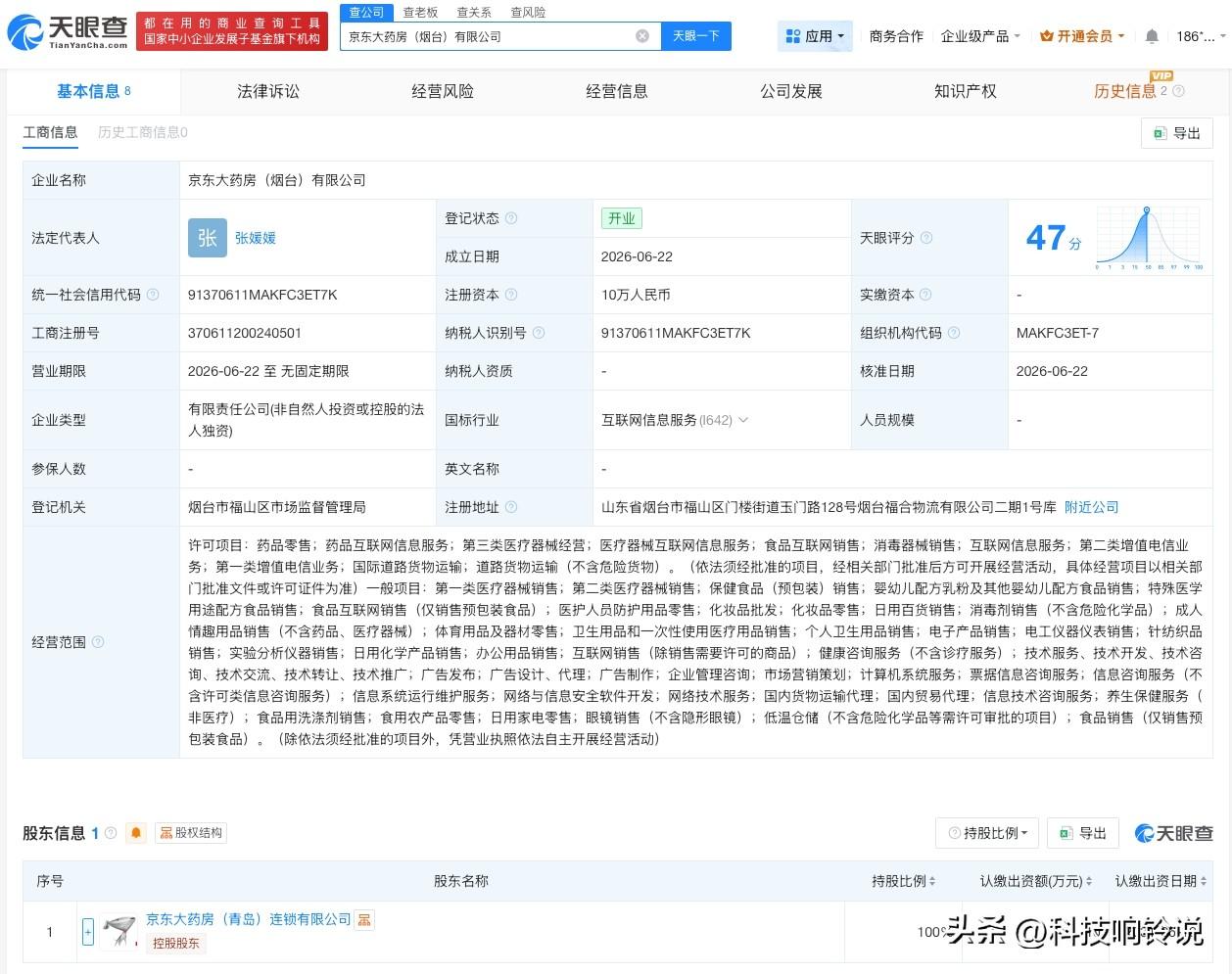This screenshot has height=974, width=1232.
Task: Click the help icon beside 纳税人识别号
Action: click(539, 333)
